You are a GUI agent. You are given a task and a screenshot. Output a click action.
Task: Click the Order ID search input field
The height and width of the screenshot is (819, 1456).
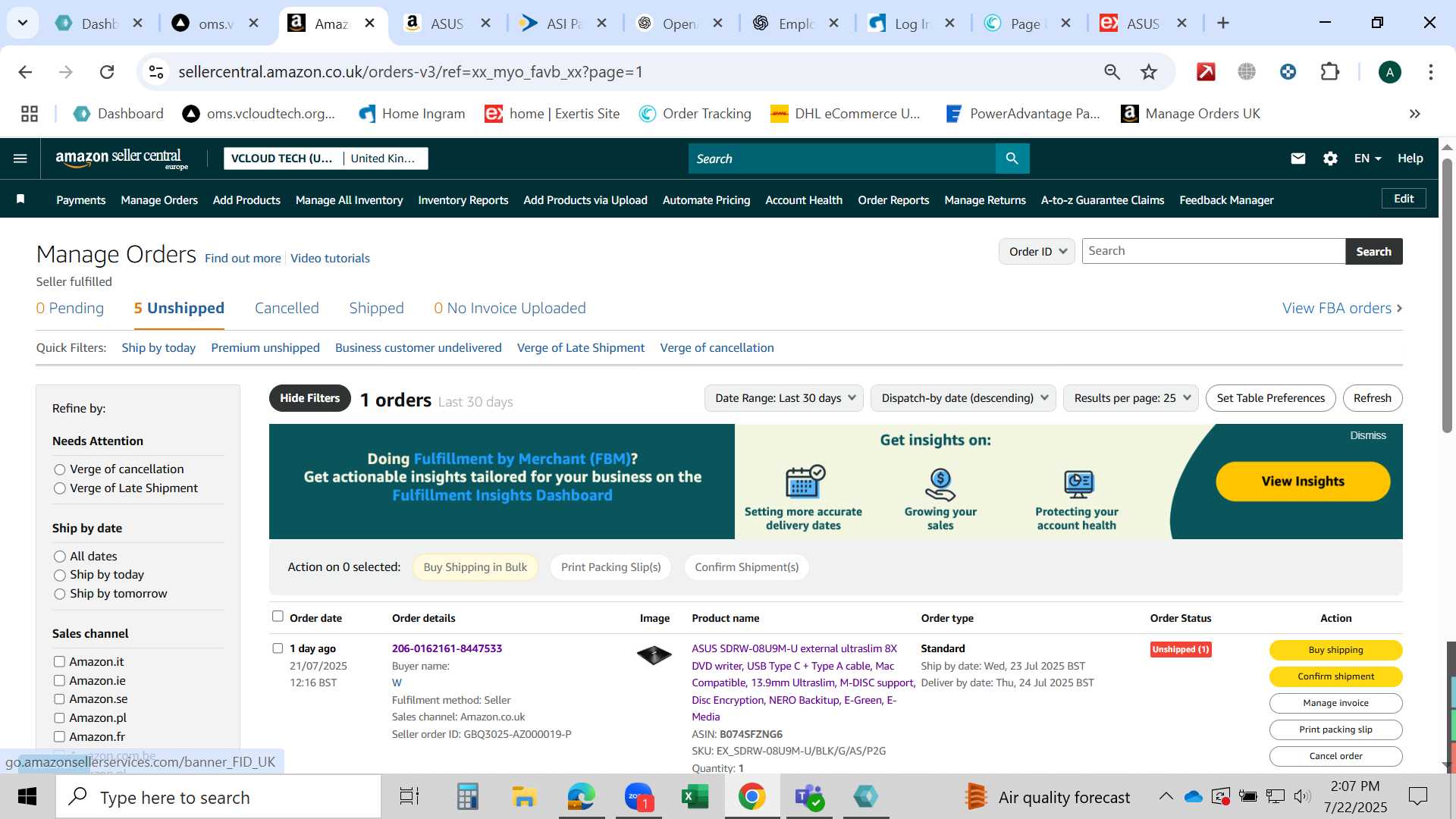tap(1213, 251)
